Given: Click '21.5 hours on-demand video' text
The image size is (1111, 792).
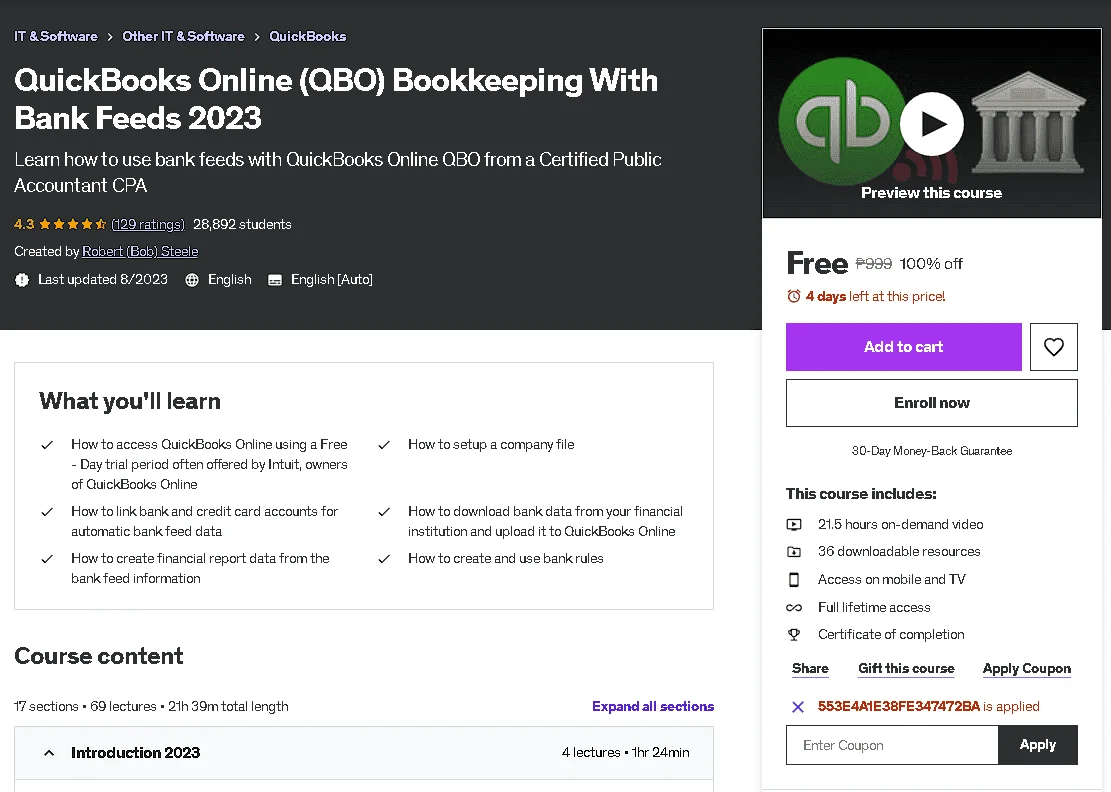Looking at the screenshot, I should click(901, 524).
